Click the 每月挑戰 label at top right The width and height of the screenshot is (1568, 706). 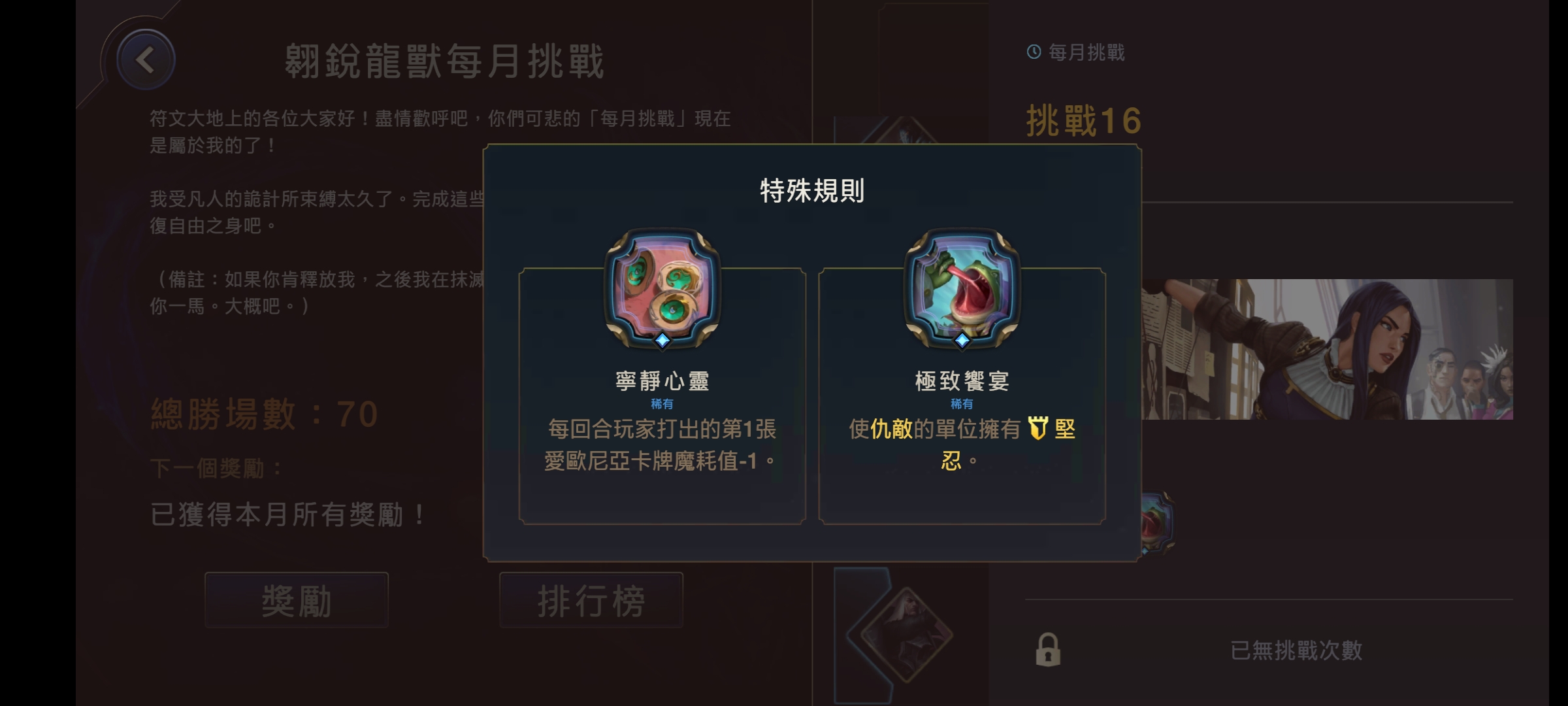pos(1086,52)
